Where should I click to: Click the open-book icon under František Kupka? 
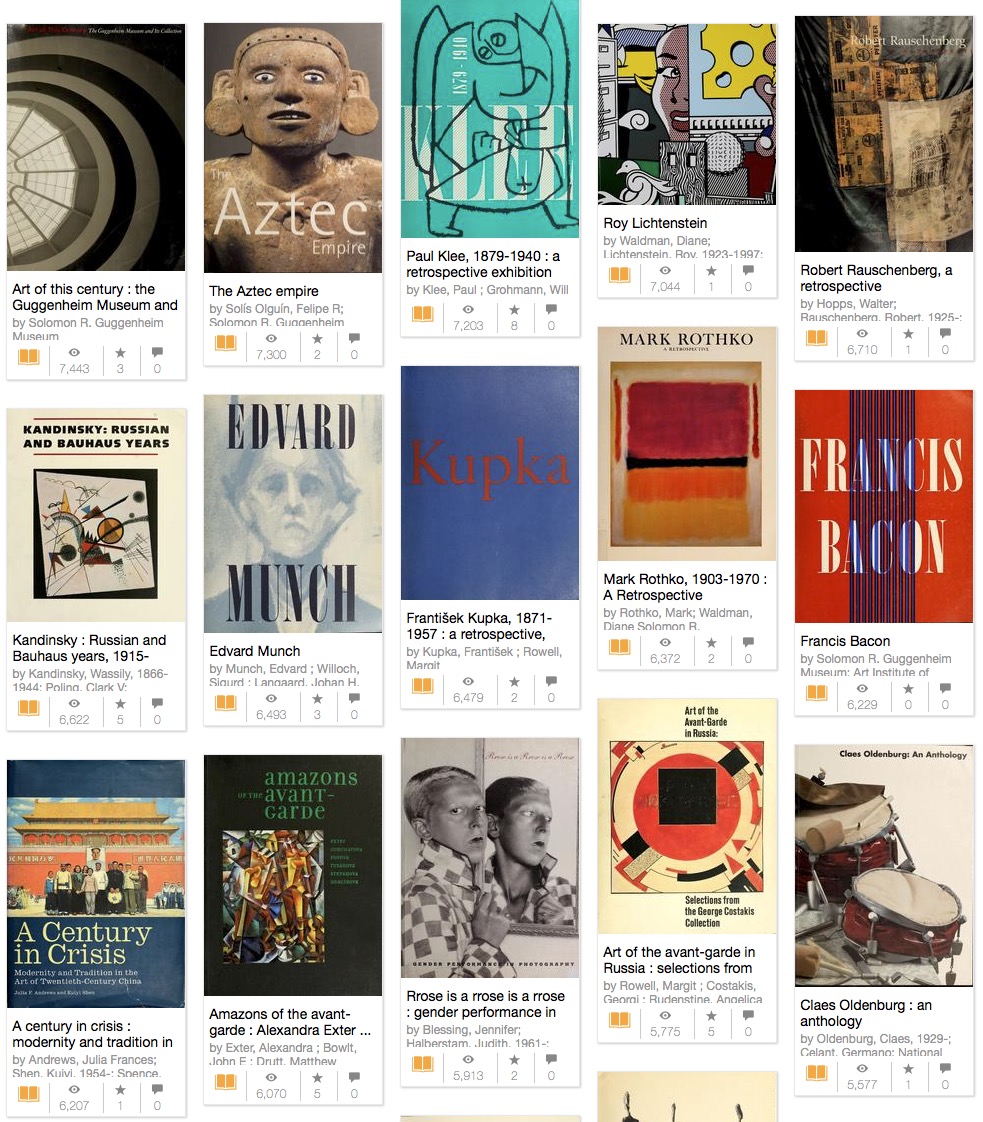click(423, 686)
